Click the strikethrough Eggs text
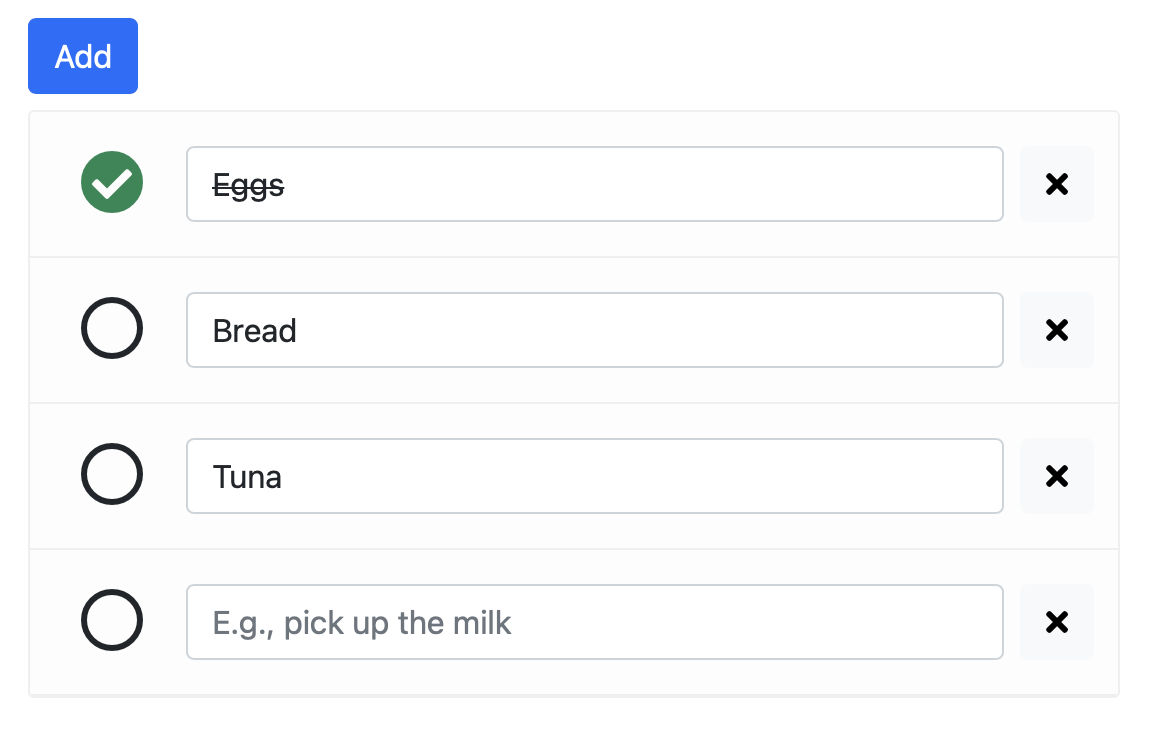 pos(249,185)
